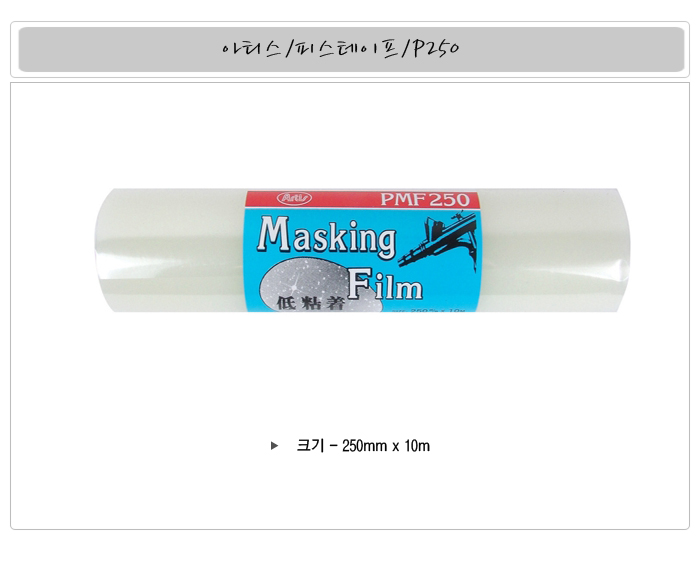This screenshot has width=700, height=576.
Task: Click the word Masking on the label
Action: click(327, 237)
